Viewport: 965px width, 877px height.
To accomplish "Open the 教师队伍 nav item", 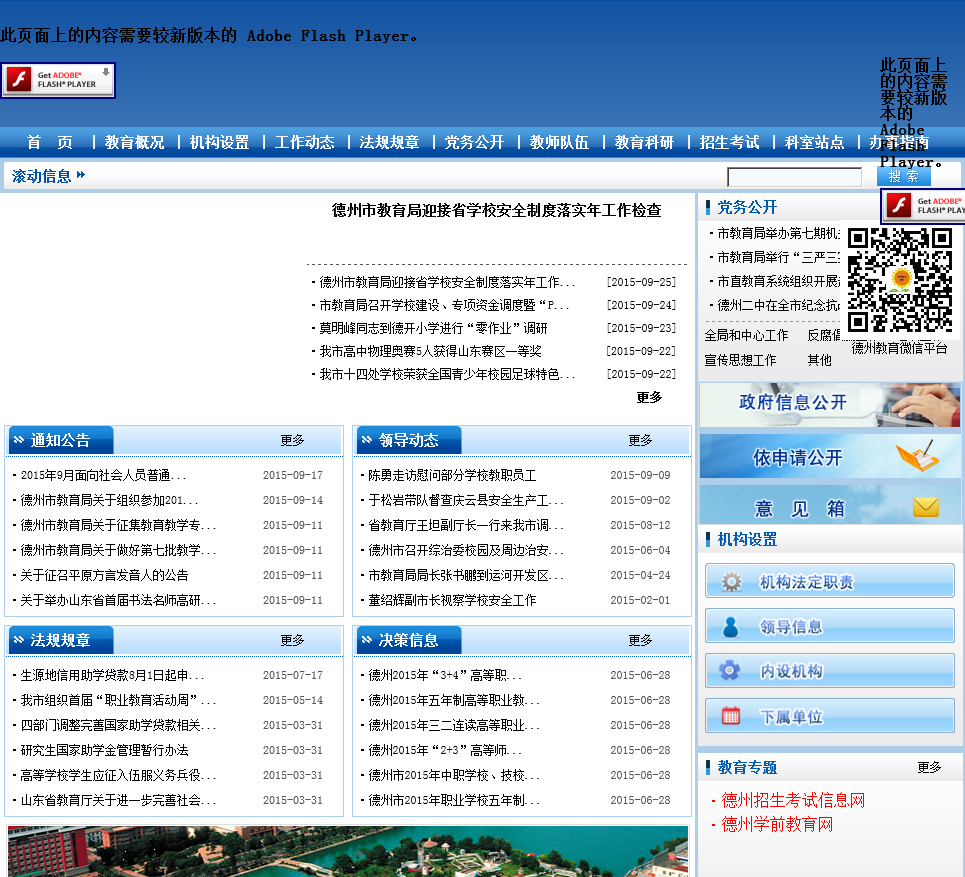I will 559,143.
